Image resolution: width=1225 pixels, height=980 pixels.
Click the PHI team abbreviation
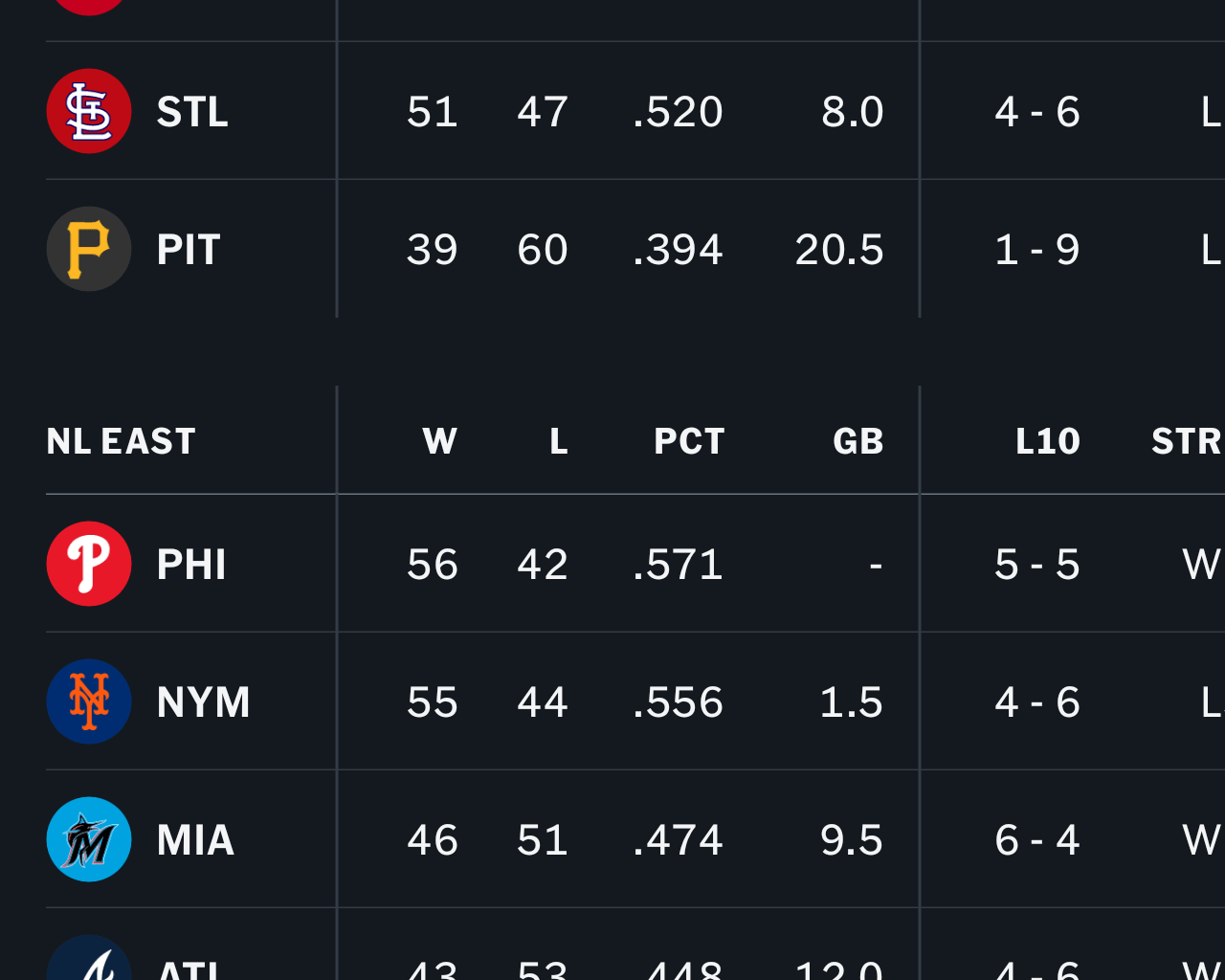(191, 564)
